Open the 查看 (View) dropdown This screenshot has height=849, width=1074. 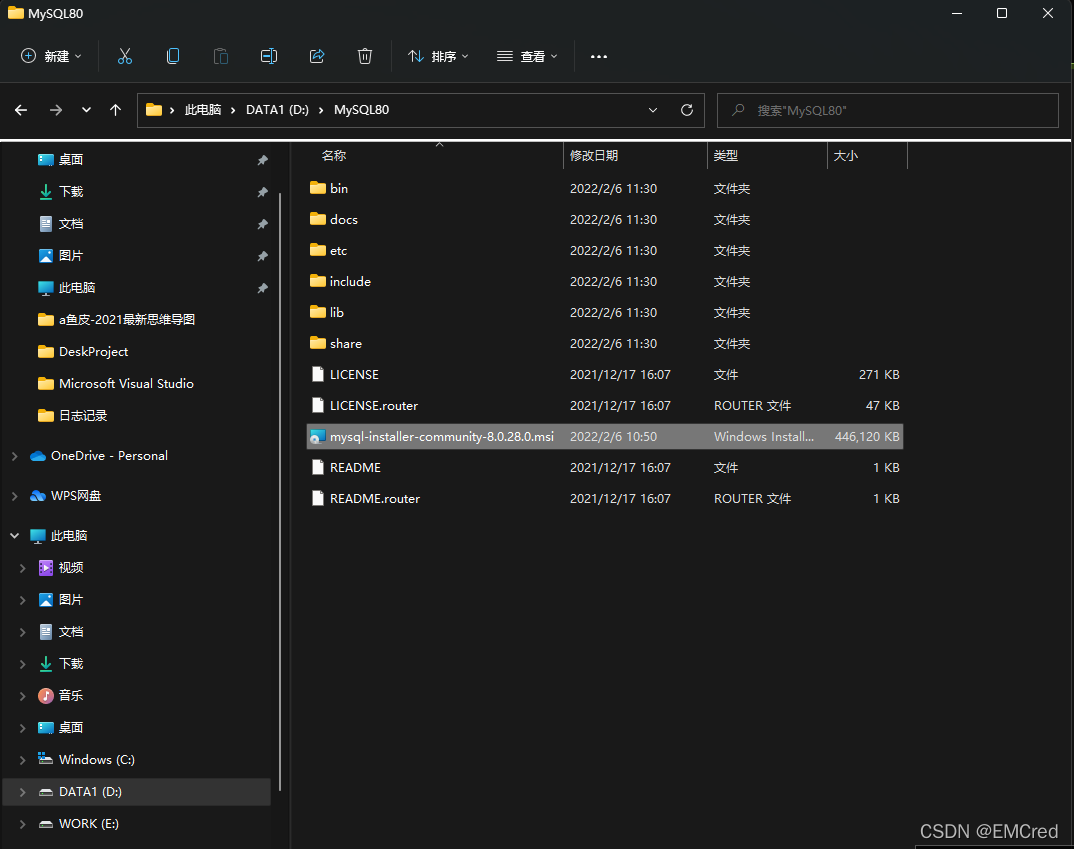pyautogui.click(x=527, y=56)
